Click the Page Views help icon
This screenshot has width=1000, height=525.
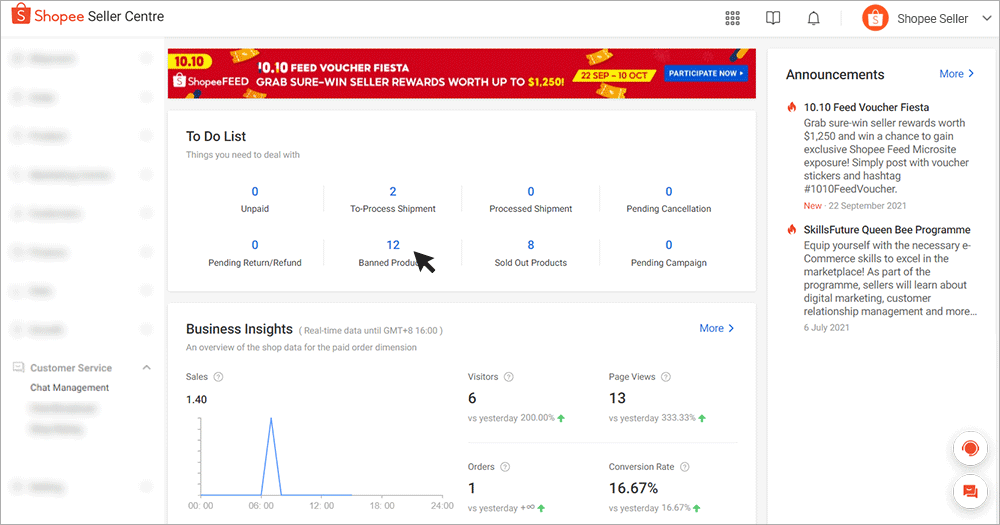click(666, 377)
